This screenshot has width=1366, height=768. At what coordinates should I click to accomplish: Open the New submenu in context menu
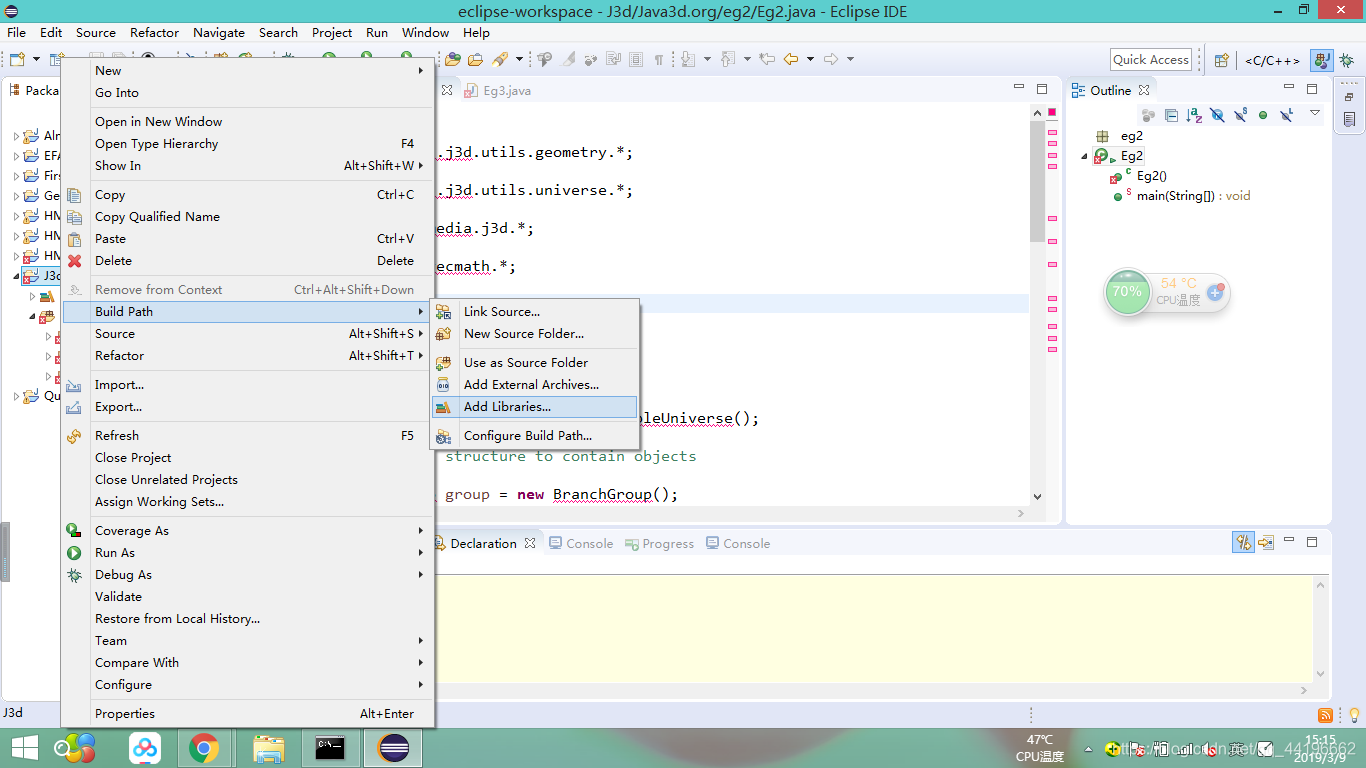pyautogui.click(x=248, y=71)
